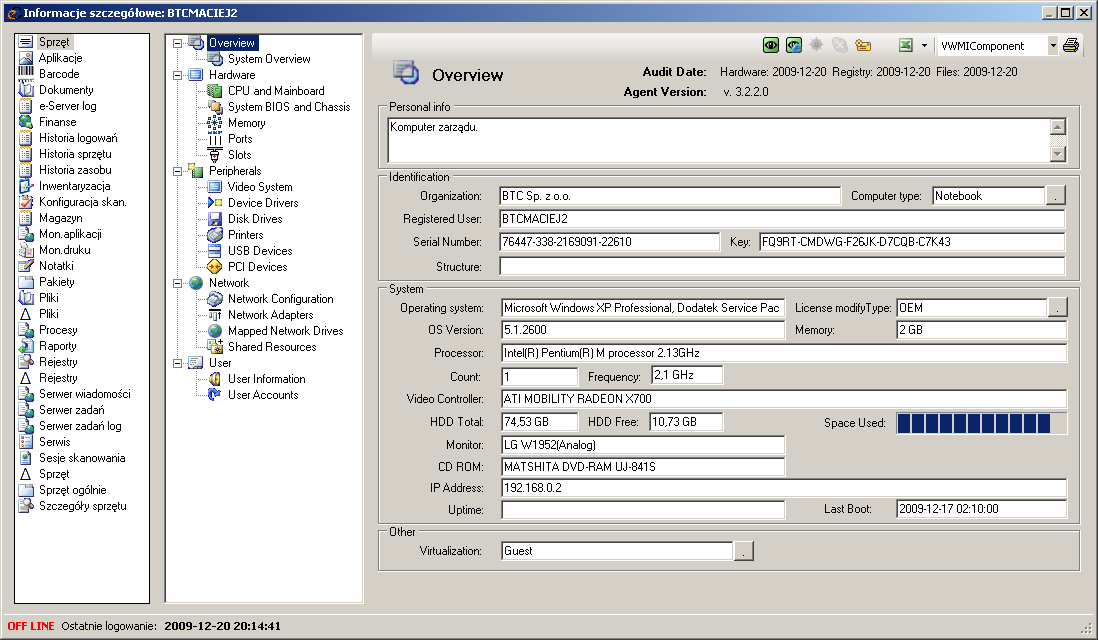Viewport: 1098px width, 640px height.
Task: Open Device Drivers tree item
Action: point(263,203)
